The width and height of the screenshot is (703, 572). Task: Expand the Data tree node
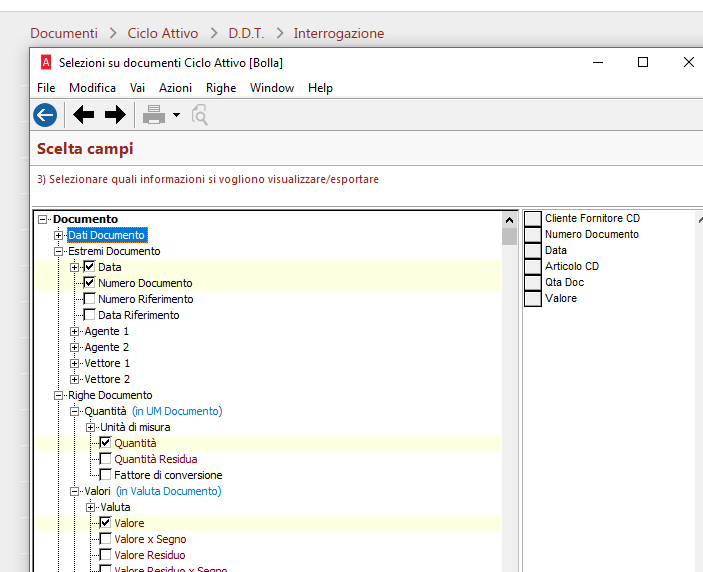(x=74, y=268)
